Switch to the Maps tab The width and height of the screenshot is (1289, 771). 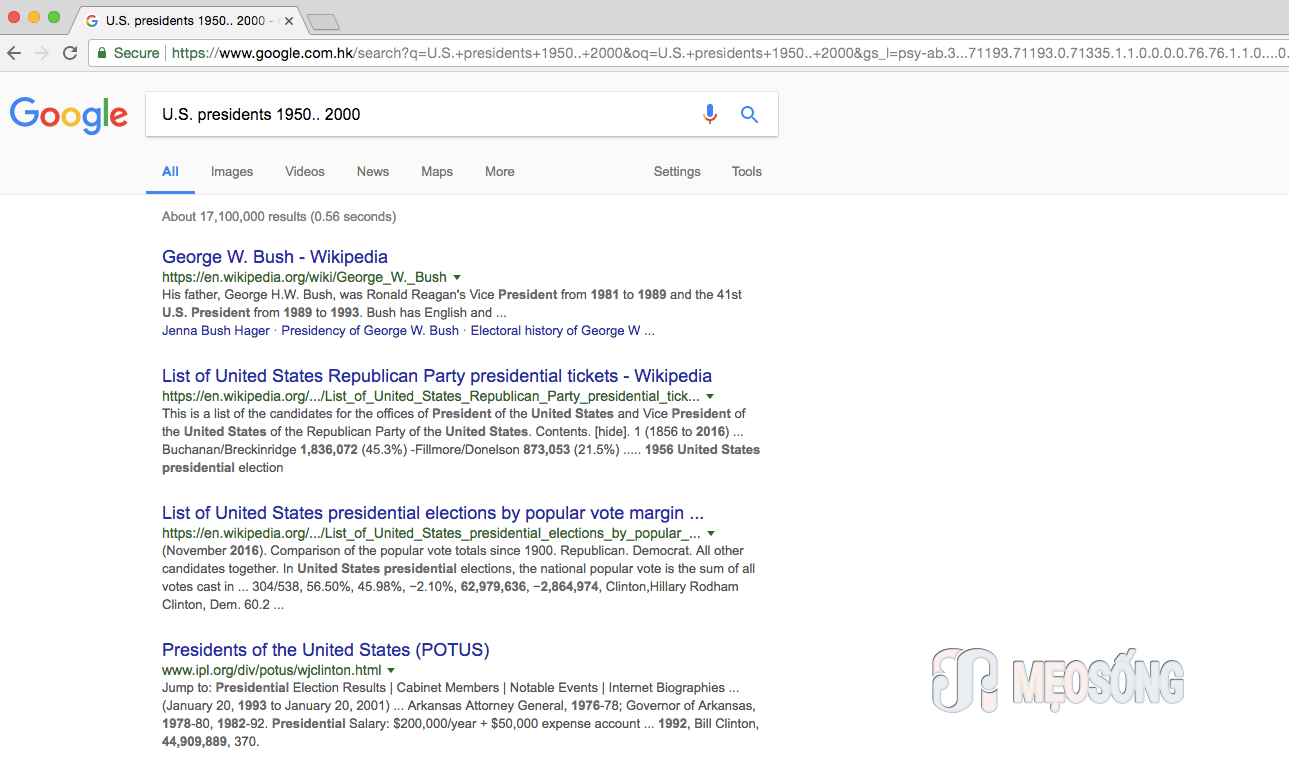(x=437, y=172)
